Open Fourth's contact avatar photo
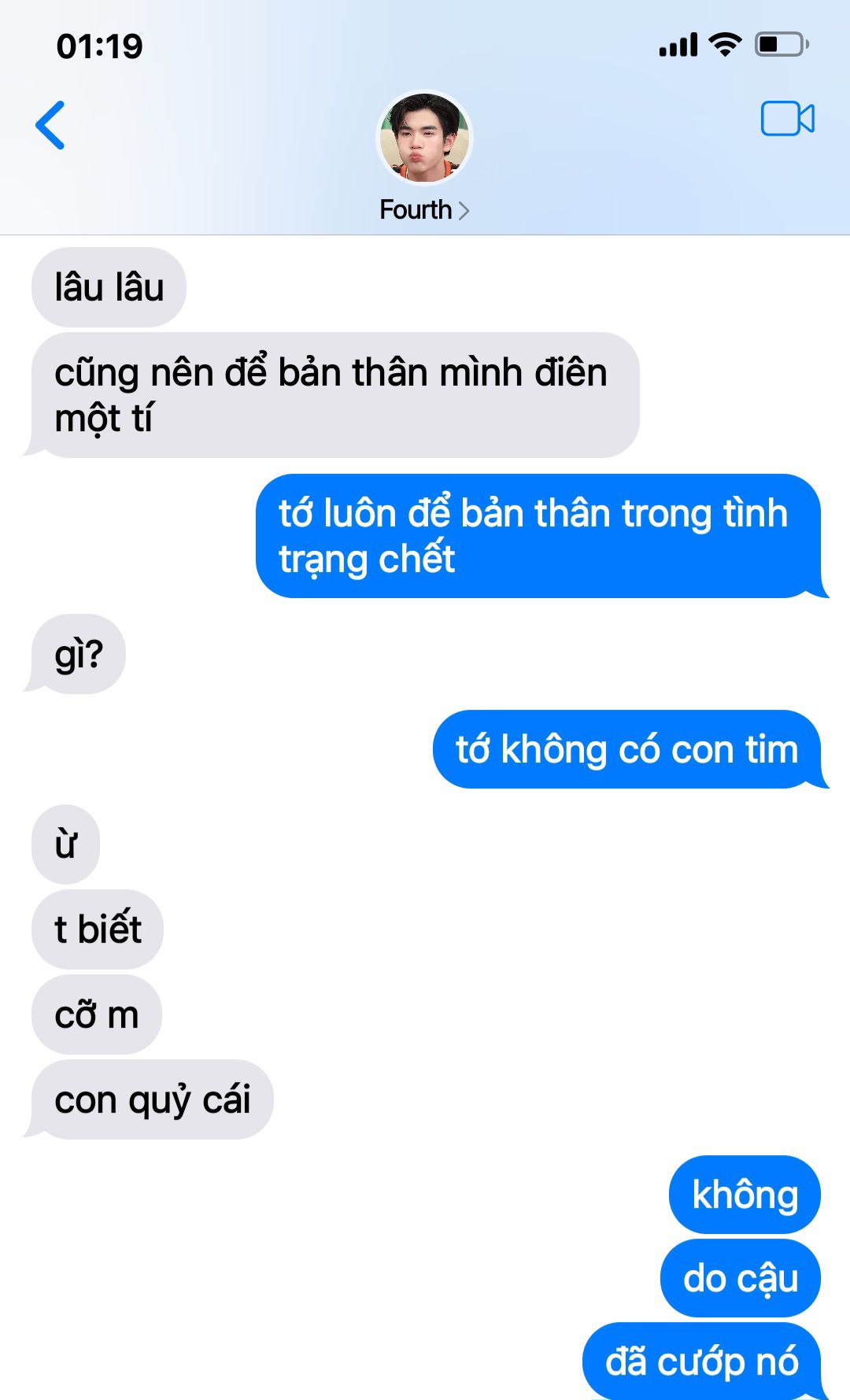850x1400 pixels. pyautogui.click(x=424, y=139)
